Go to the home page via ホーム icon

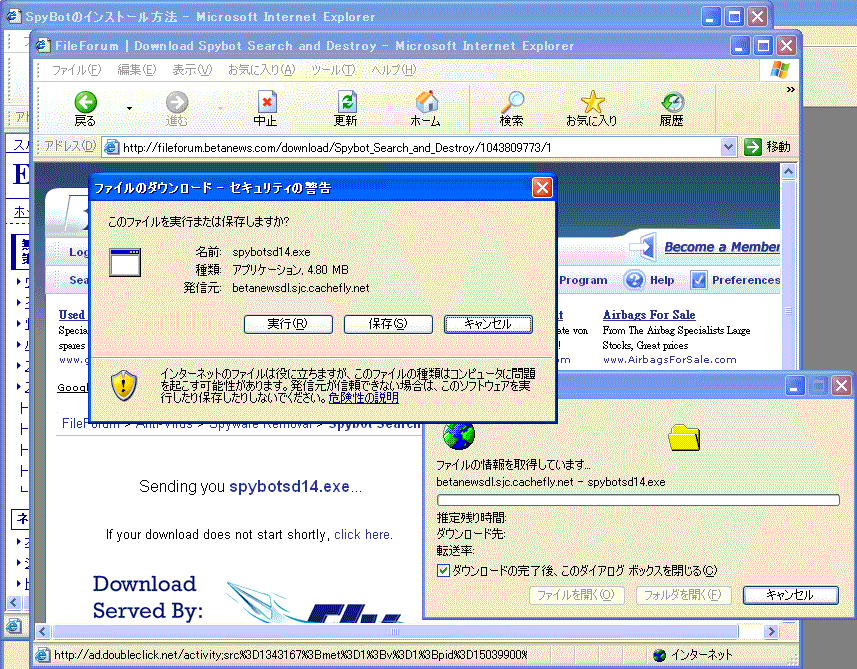(x=426, y=102)
